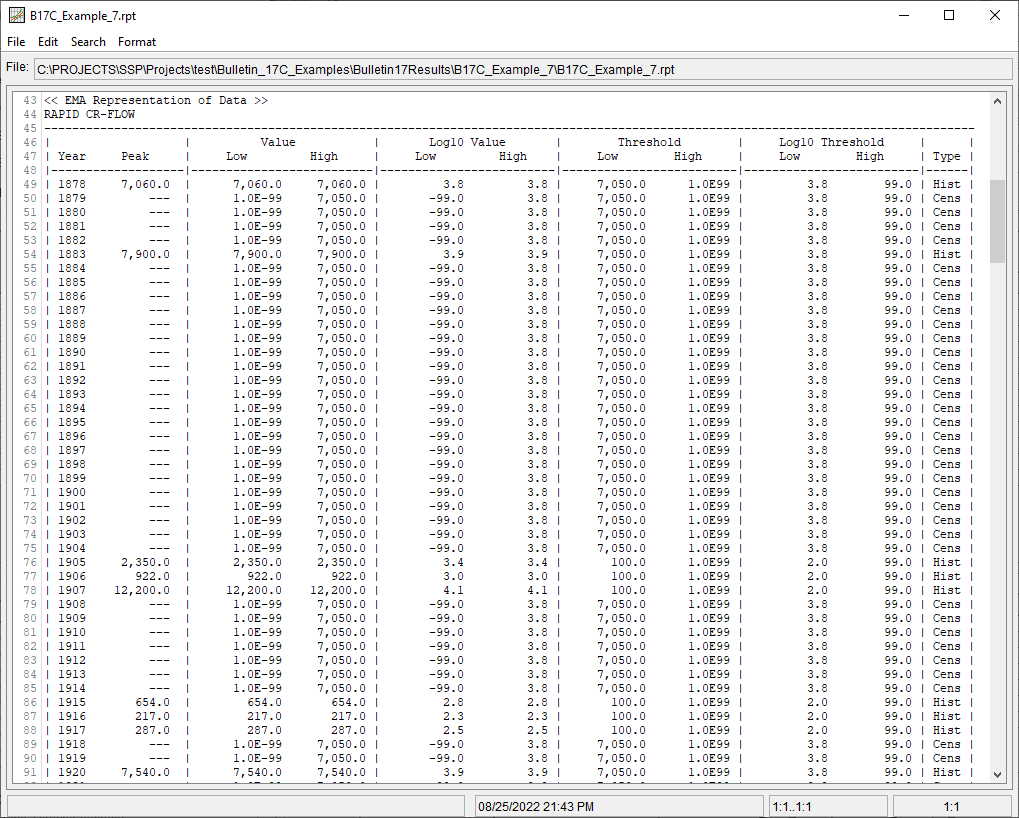The width and height of the screenshot is (1019, 818).
Task: Click the file path input field
Action: coord(520,69)
